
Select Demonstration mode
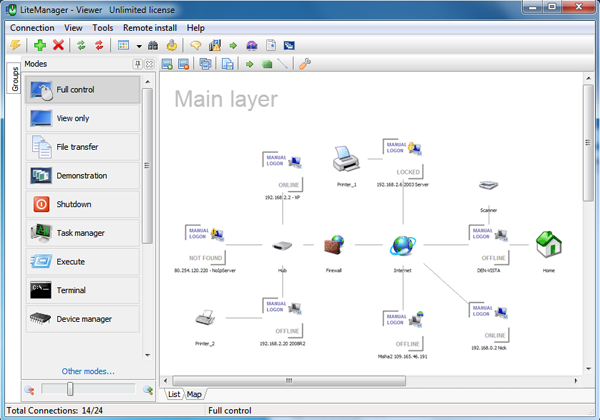83,176
